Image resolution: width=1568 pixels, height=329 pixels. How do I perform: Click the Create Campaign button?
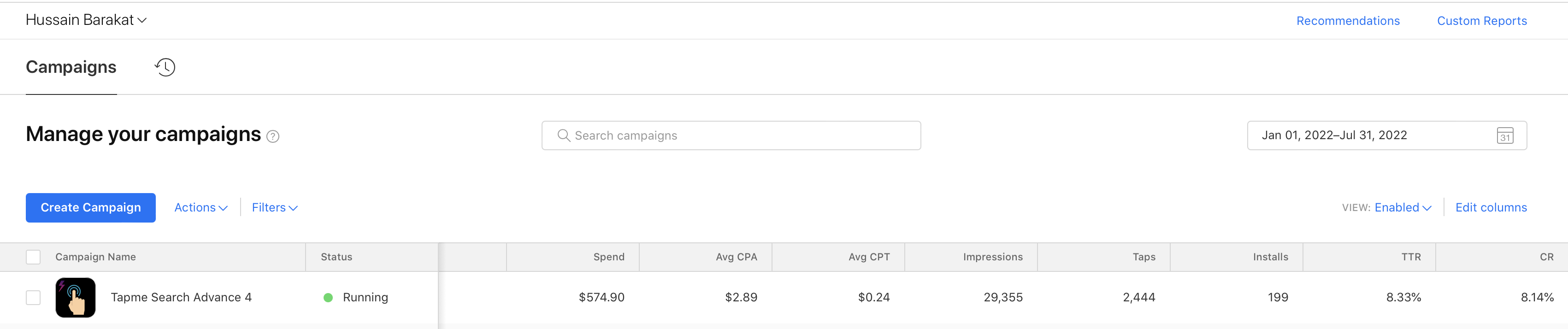(91, 208)
